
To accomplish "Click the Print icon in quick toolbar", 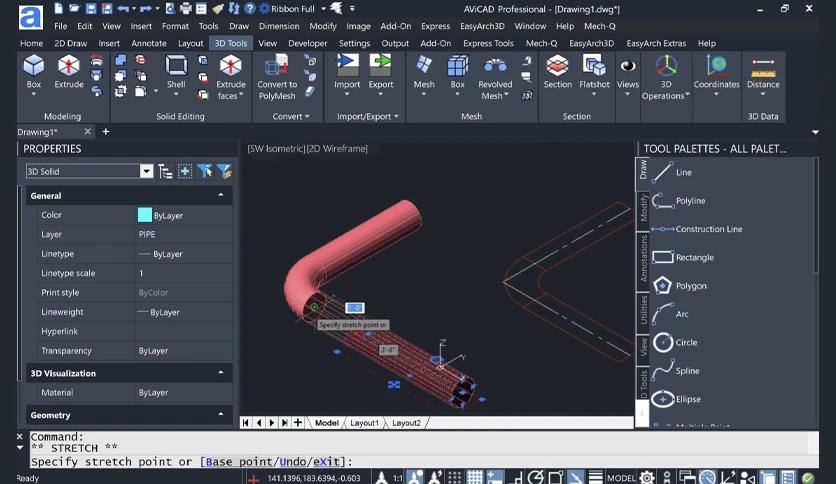I will pyautogui.click(x=186, y=9).
